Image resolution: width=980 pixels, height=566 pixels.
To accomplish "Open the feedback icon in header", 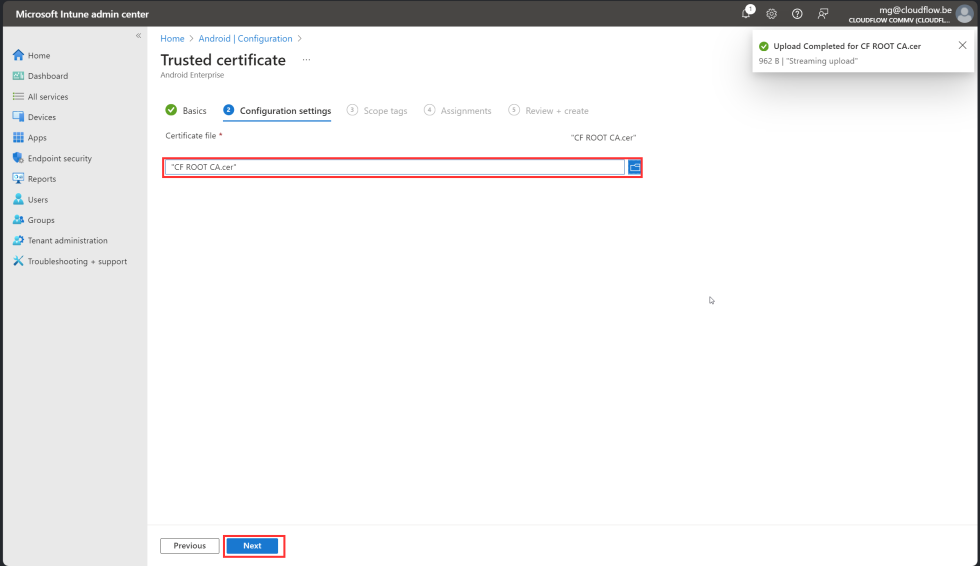I will pyautogui.click(x=823, y=14).
